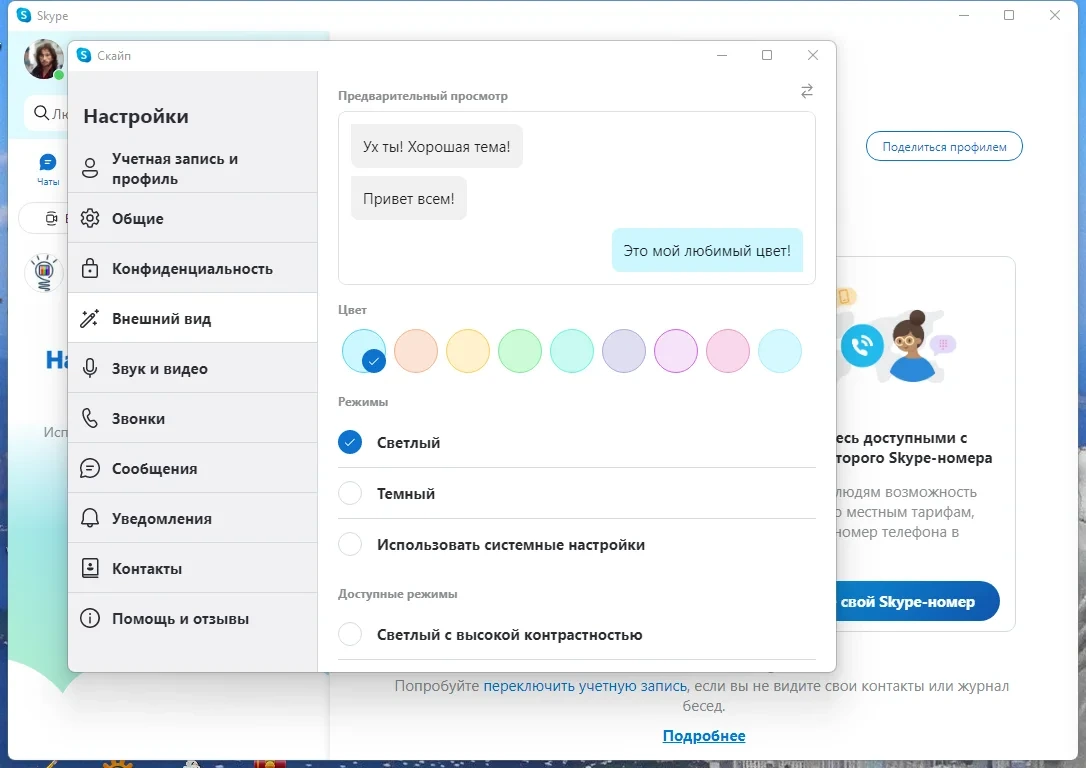Click the speech bubble icon for Сообщения
The height and width of the screenshot is (768, 1086).
[90, 468]
